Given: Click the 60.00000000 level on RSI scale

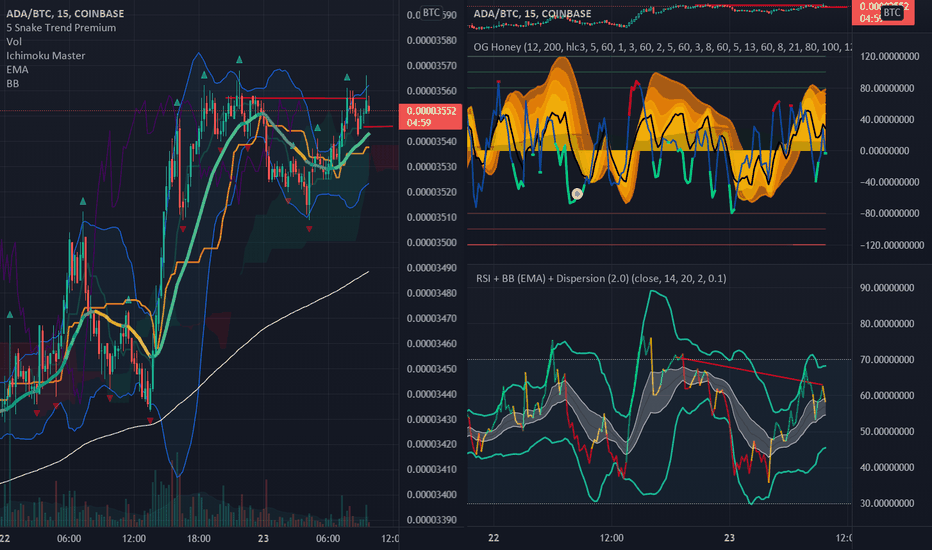Looking at the screenshot, I should 887,395.
